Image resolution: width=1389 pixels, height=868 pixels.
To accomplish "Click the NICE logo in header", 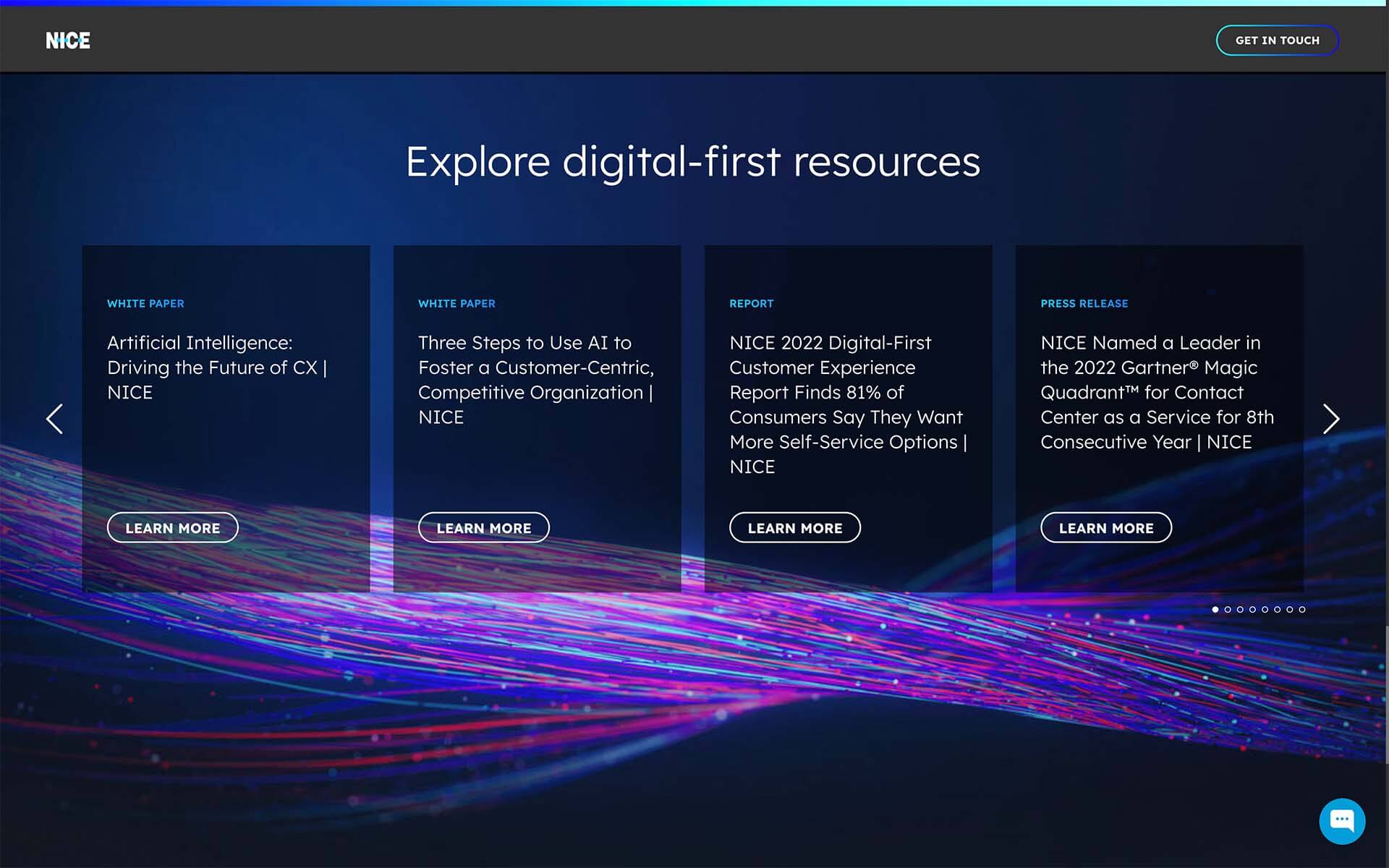I will (x=68, y=41).
